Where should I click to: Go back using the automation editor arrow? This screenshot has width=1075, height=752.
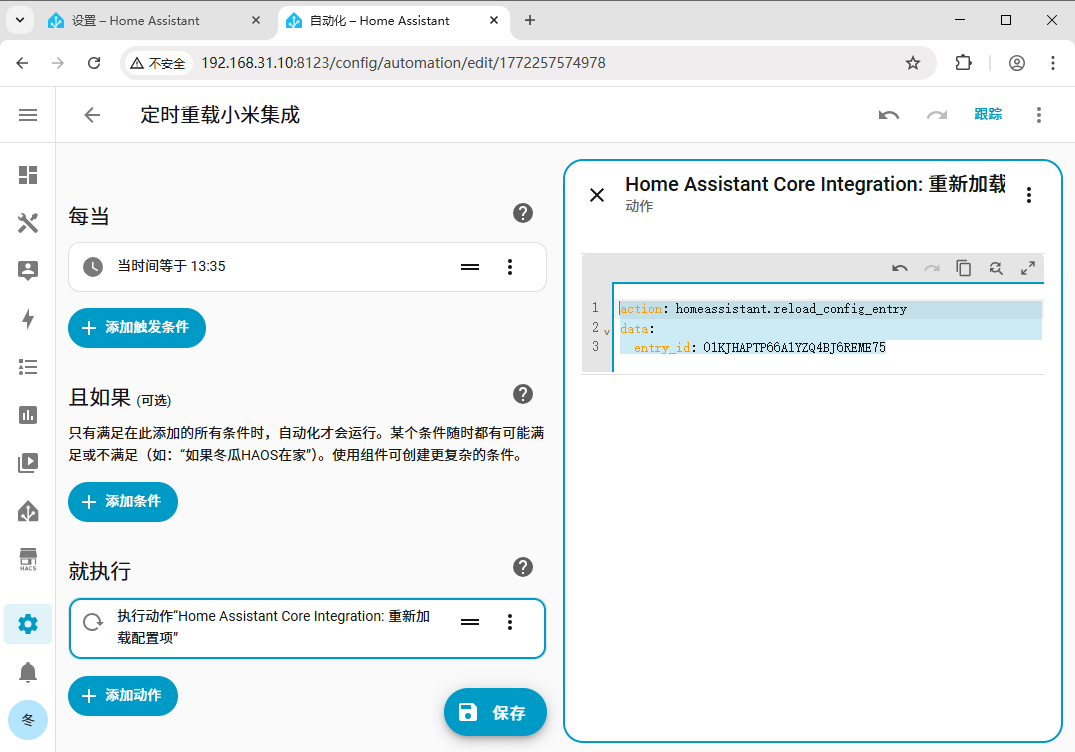92,114
